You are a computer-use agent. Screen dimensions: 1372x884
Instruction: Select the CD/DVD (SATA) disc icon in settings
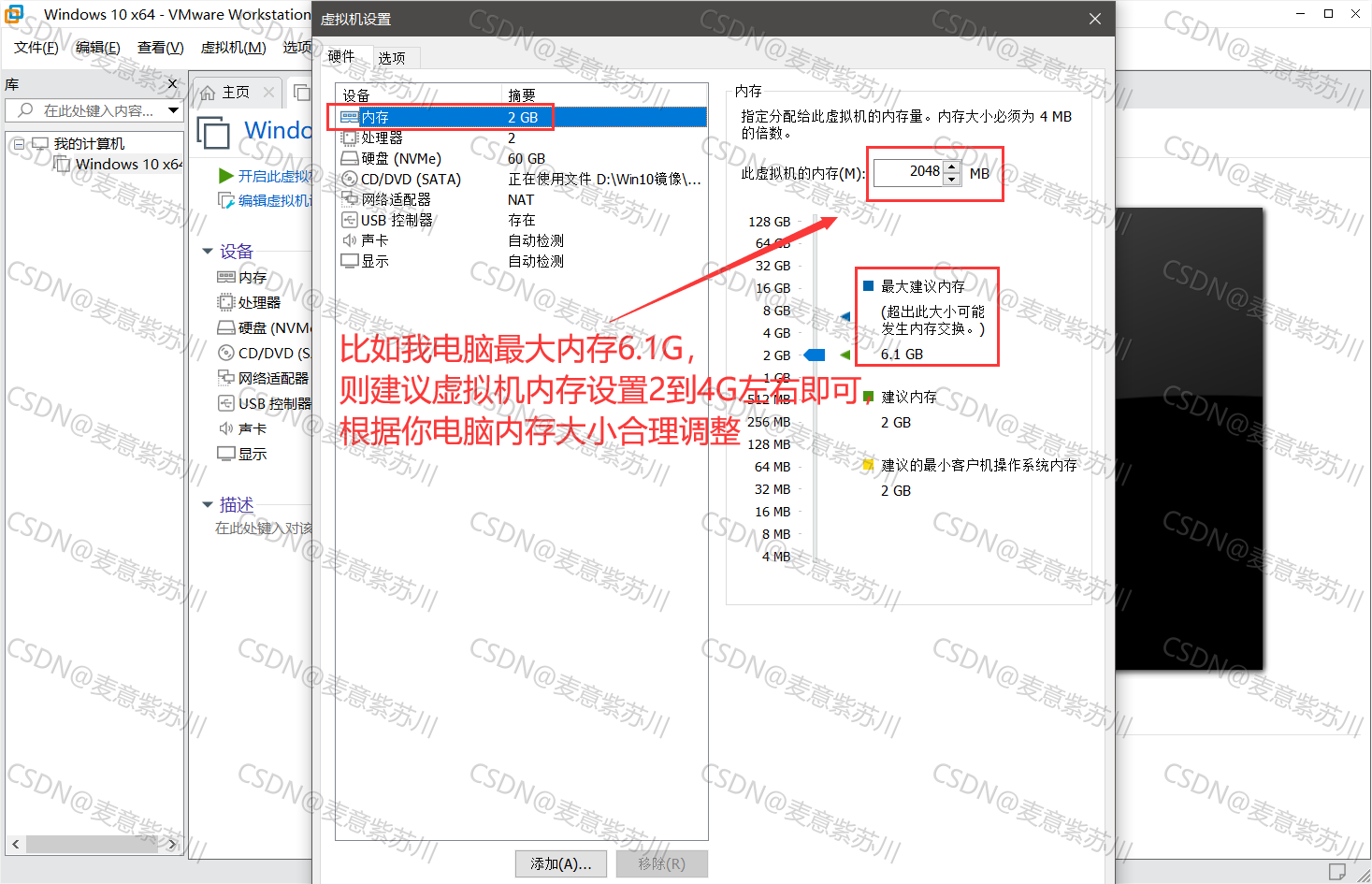(350, 179)
